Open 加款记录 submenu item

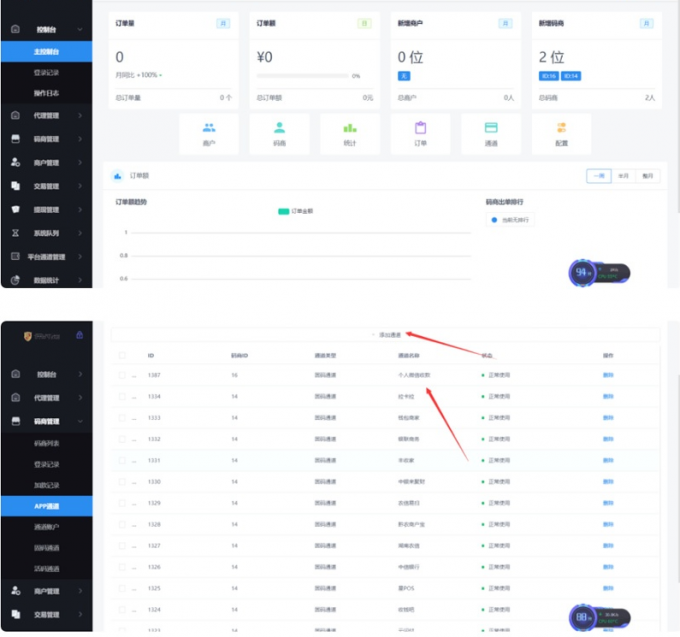tap(46, 485)
